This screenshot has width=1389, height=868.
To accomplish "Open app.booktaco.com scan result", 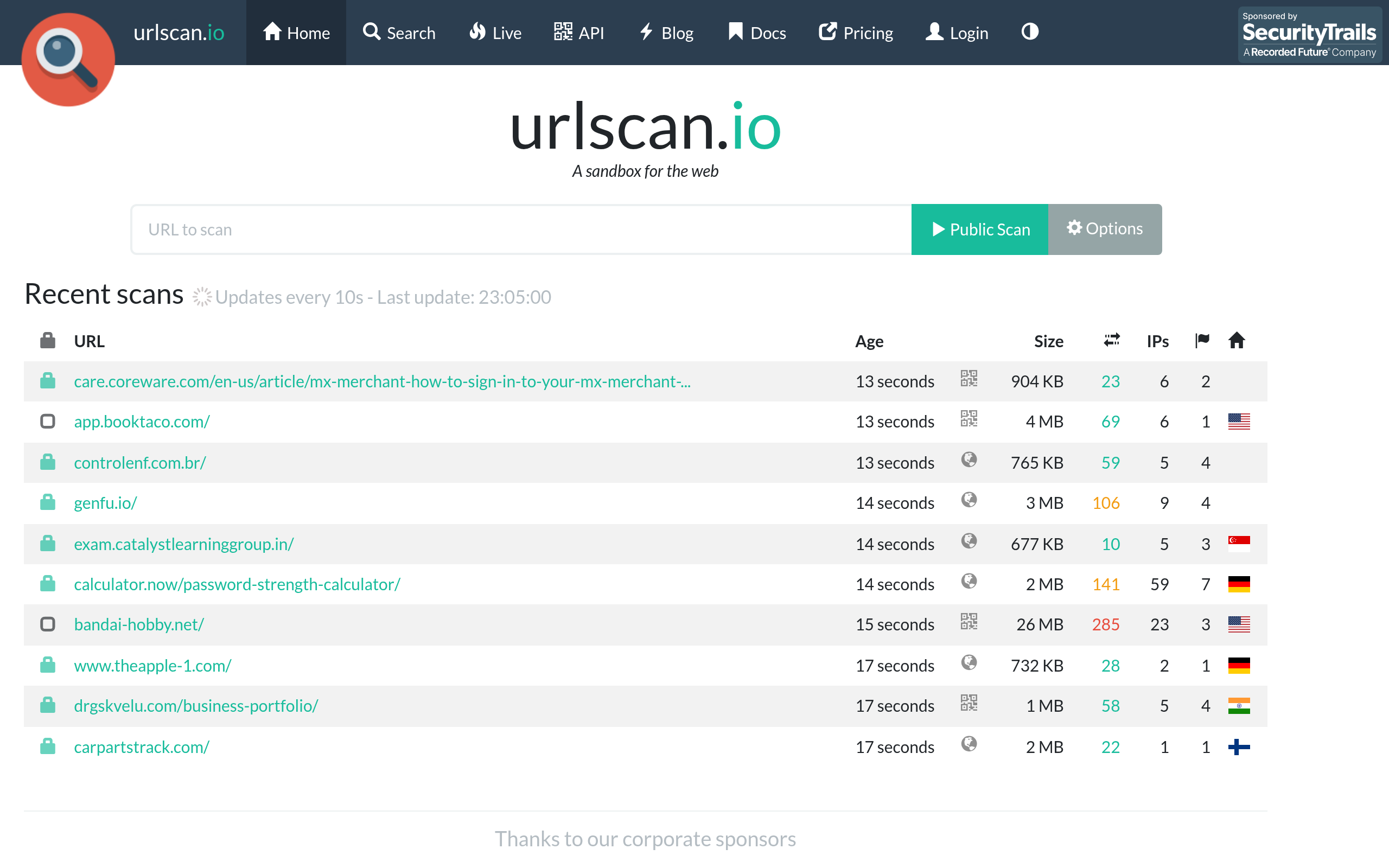I will click(142, 422).
